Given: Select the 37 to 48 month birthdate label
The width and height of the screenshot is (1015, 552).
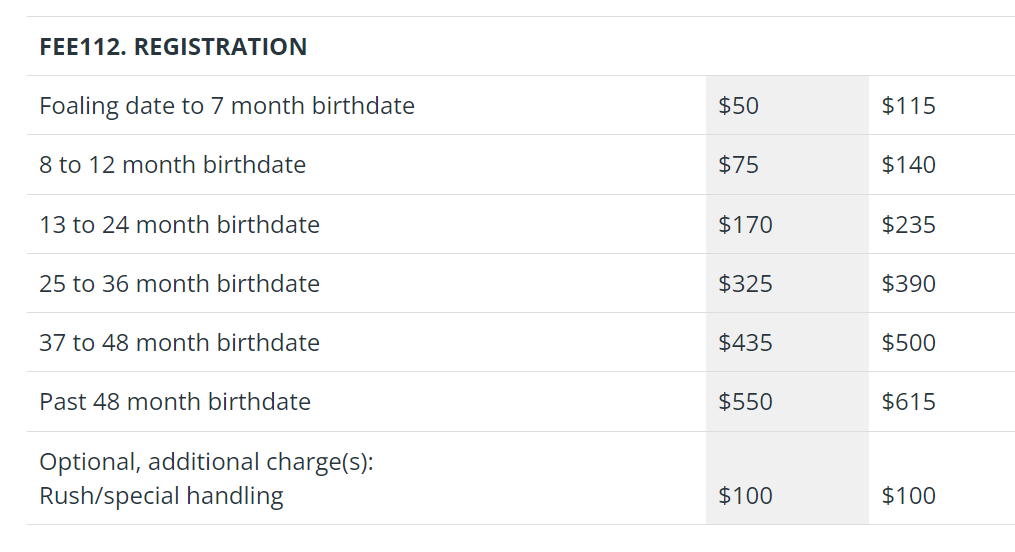Looking at the screenshot, I should (x=179, y=342).
